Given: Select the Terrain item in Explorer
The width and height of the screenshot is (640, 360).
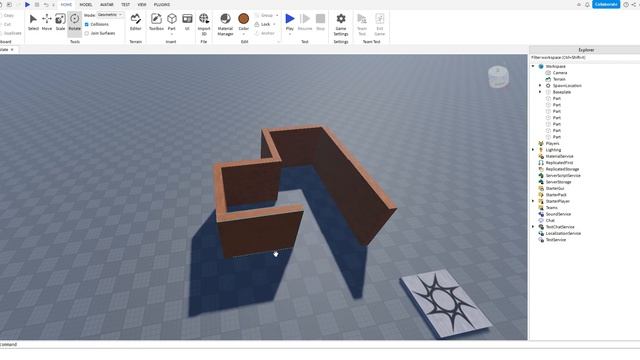Looking at the screenshot, I should coord(559,79).
